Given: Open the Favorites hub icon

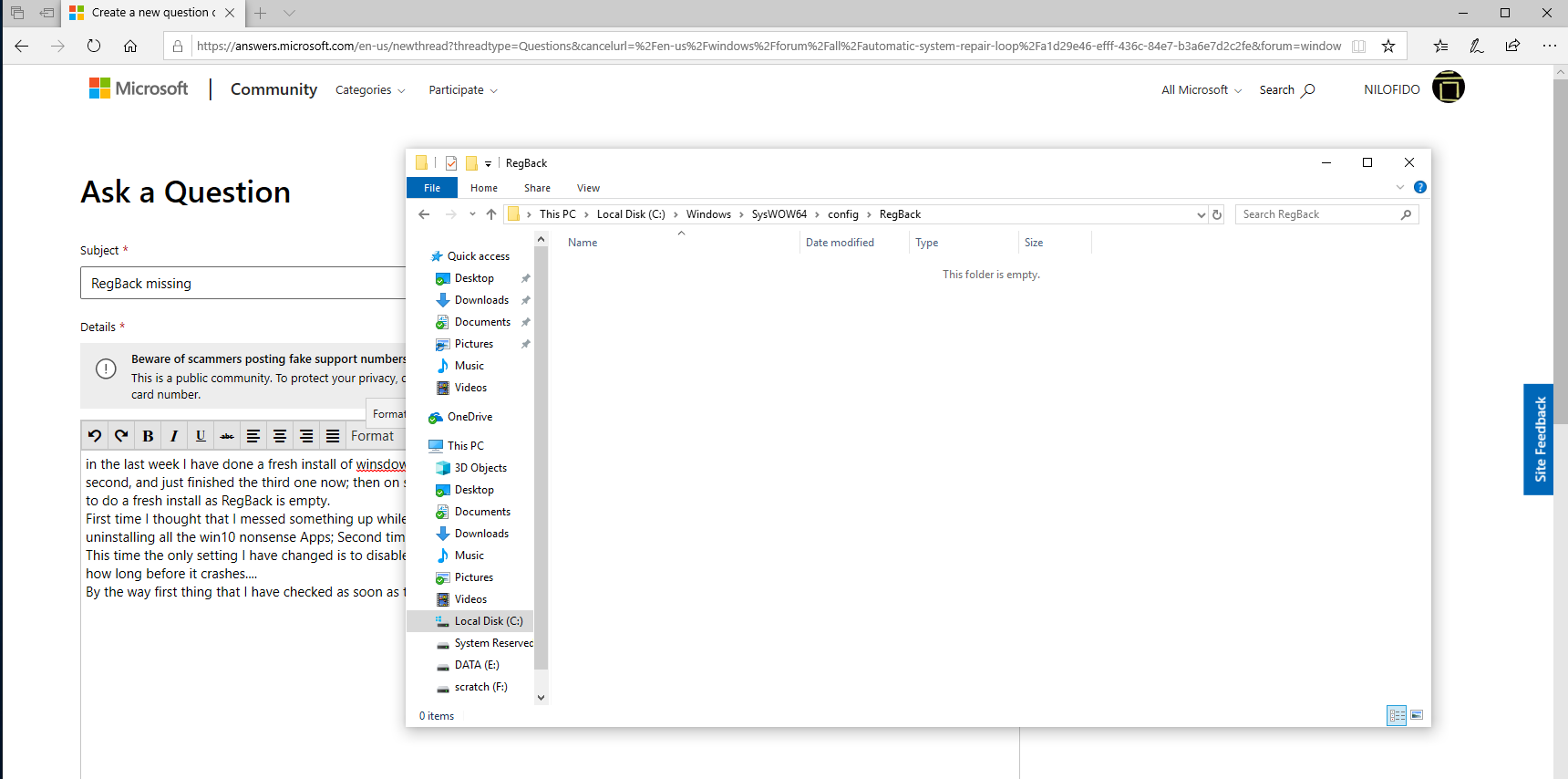Looking at the screenshot, I should coord(1440,46).
